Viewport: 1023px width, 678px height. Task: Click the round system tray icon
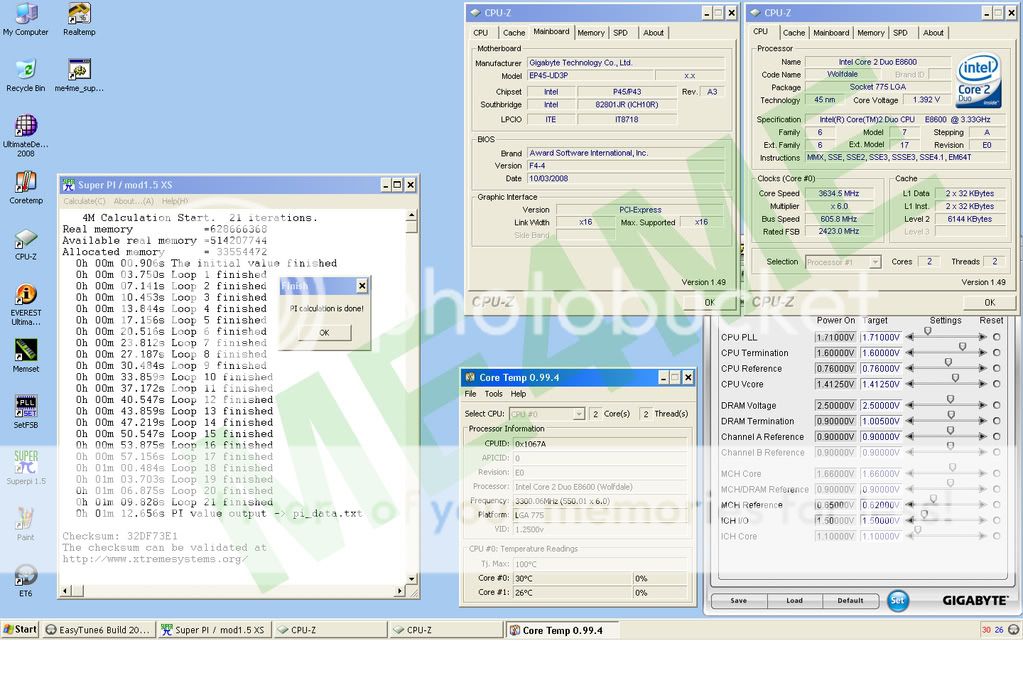1014,630
